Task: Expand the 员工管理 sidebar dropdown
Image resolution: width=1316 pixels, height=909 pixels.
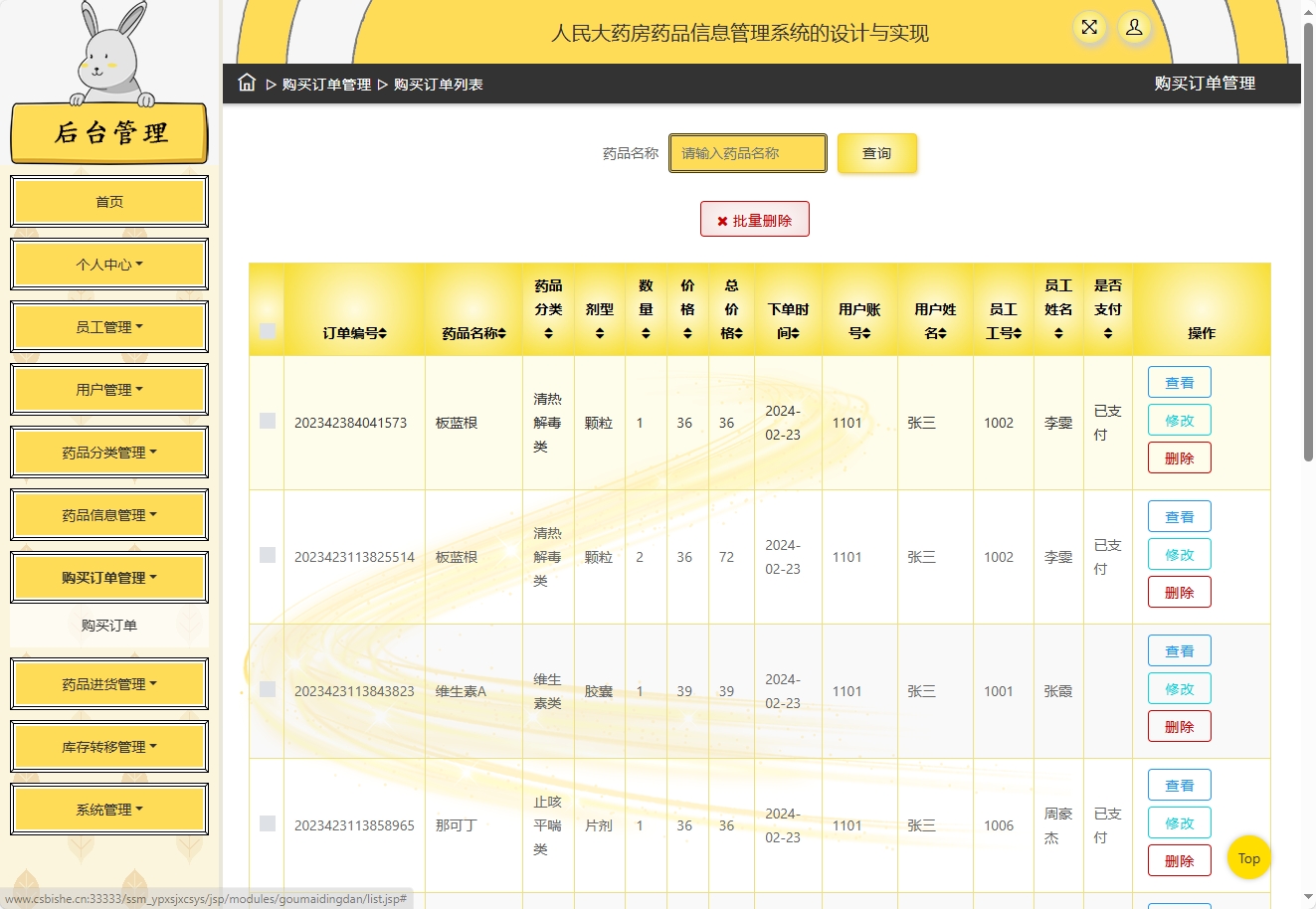Action: pyautogui.click(x=108, y=326)
